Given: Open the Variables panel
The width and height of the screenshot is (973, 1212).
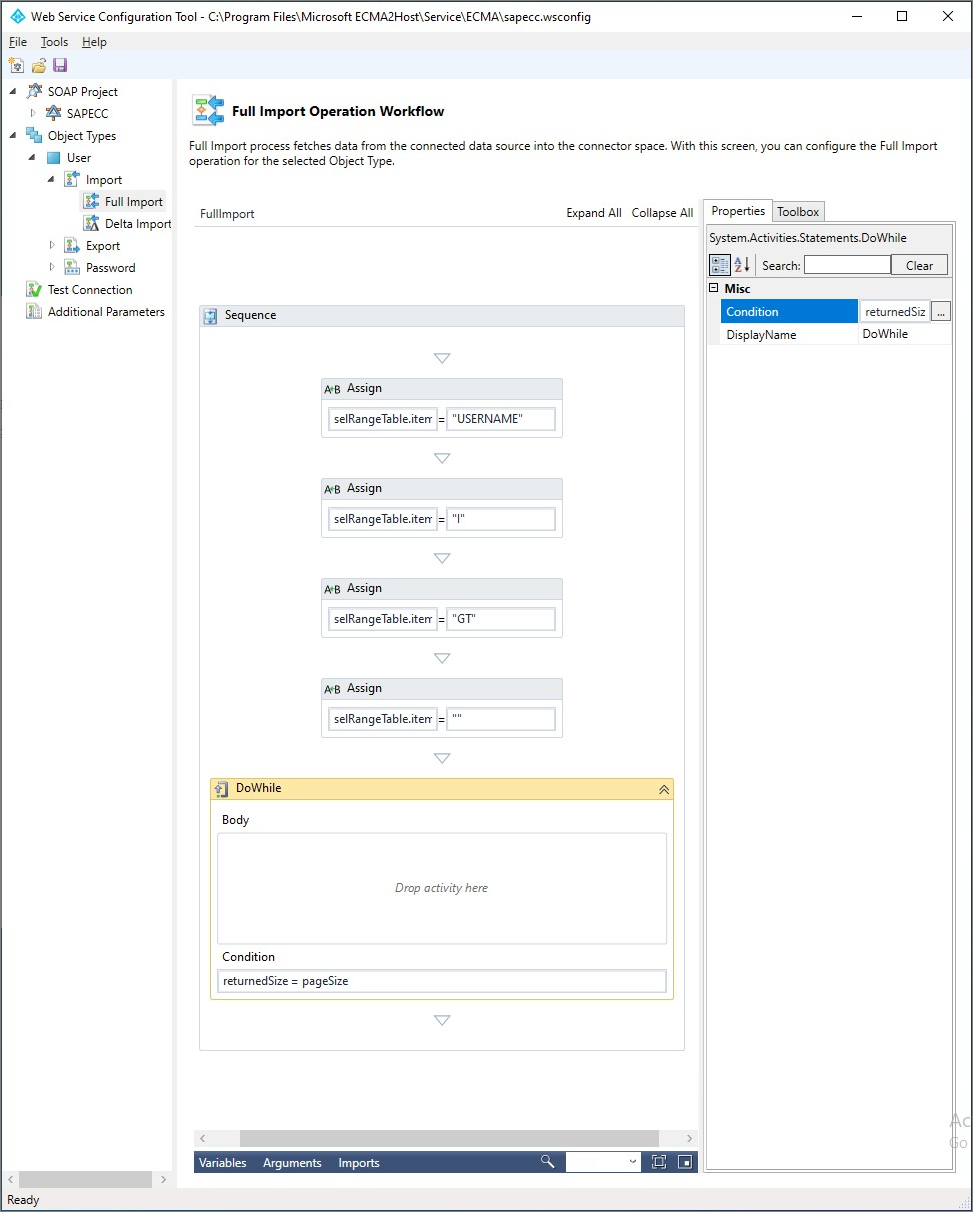Looking at the screenshot, I should pos(222,1163).
